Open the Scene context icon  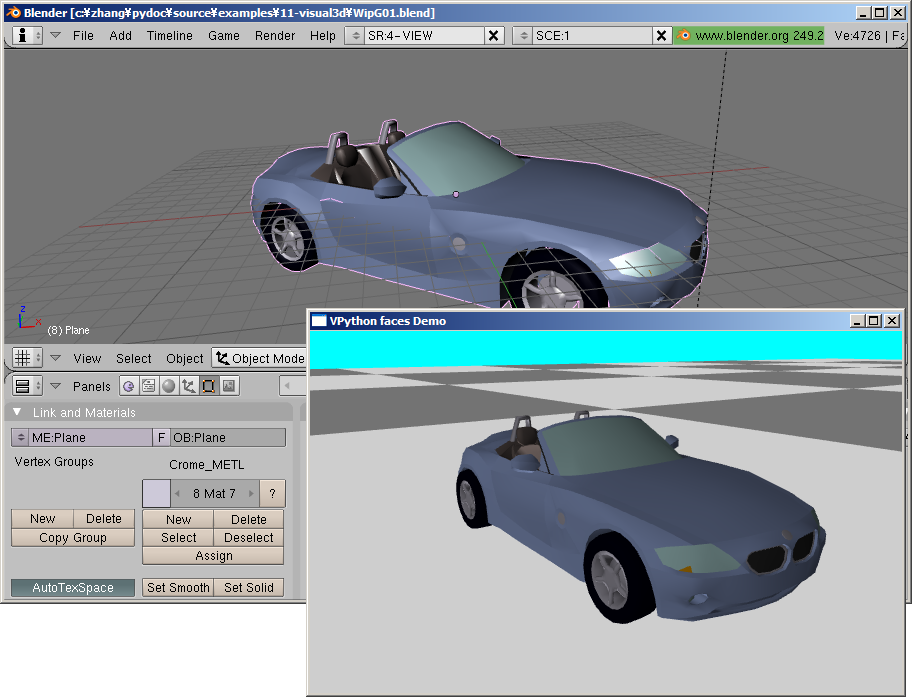click(x=228, y=386)
